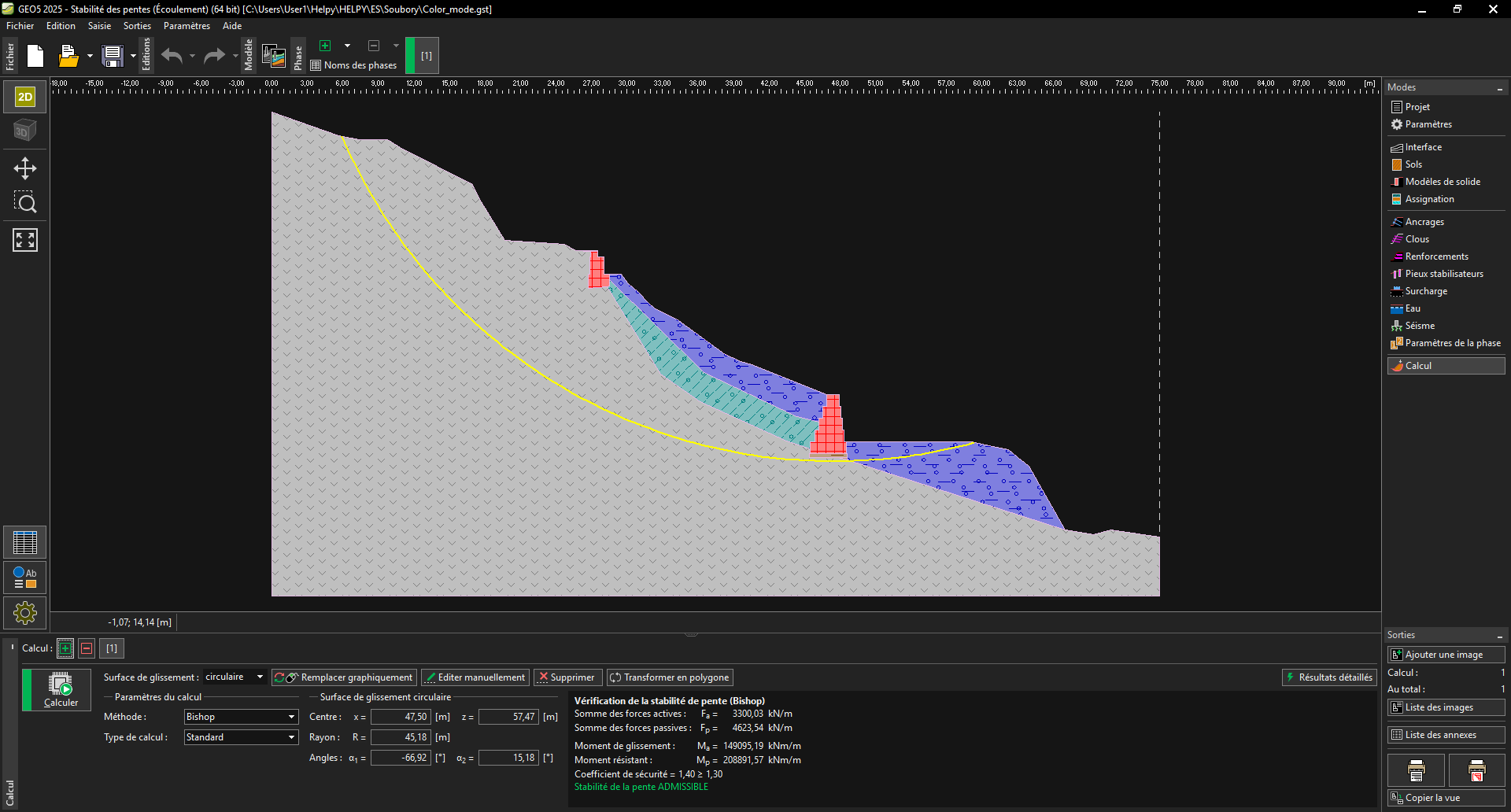Open the Paramètres menu
This screenshot has width=1511, height=812.
[x=187, y=26]
